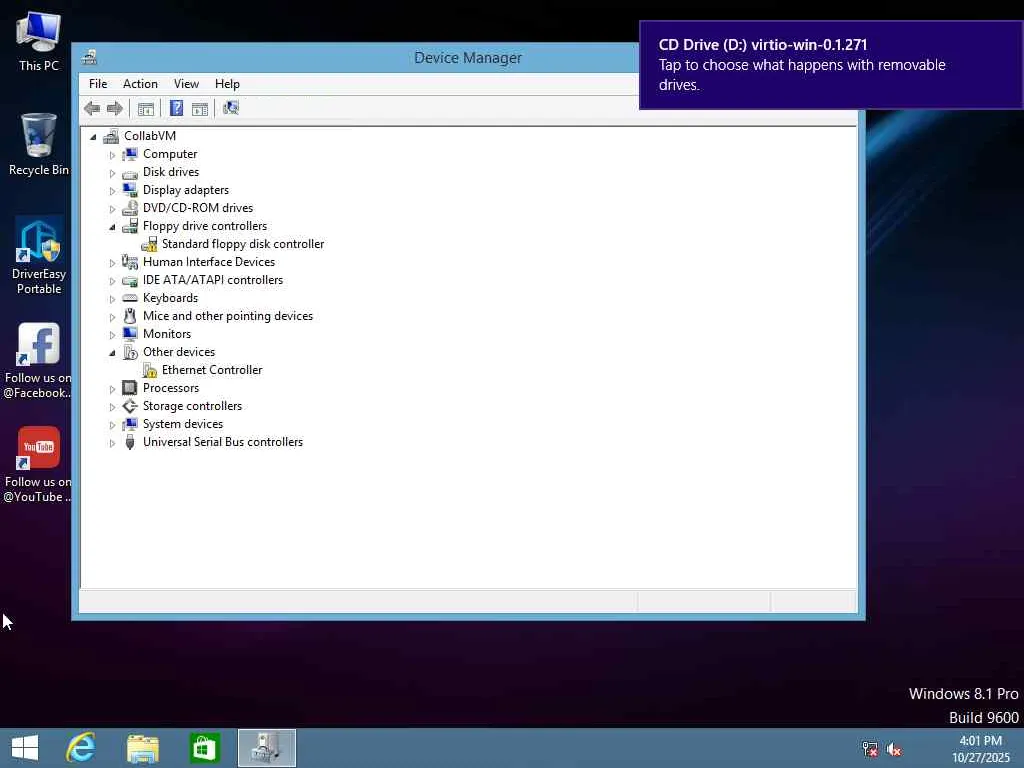Viewport: 1024px width, 768px height.
Task: Click the Computer category icon
Action: 130,154
